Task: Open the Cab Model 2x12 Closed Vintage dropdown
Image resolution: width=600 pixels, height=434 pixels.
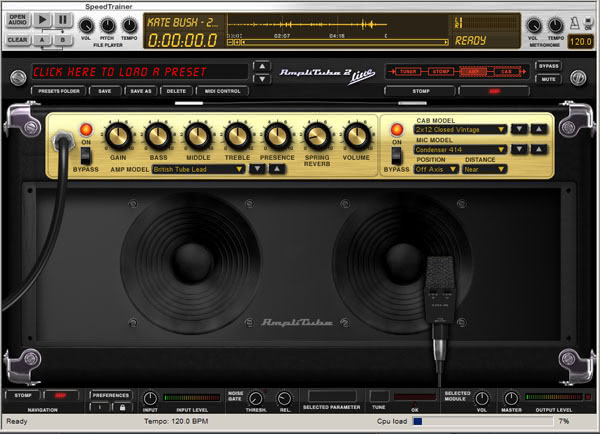Action: click(x=460, y=129)
